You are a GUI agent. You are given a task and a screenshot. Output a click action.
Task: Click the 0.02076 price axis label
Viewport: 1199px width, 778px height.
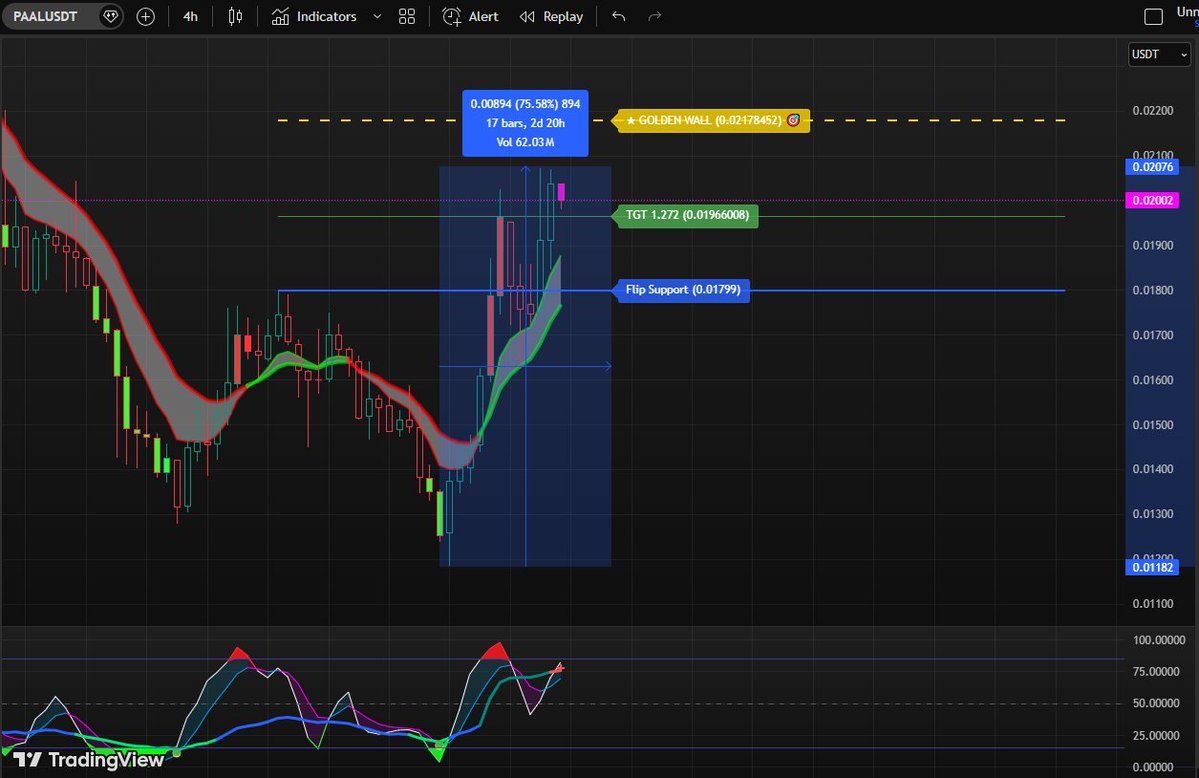coord(1152,167)
